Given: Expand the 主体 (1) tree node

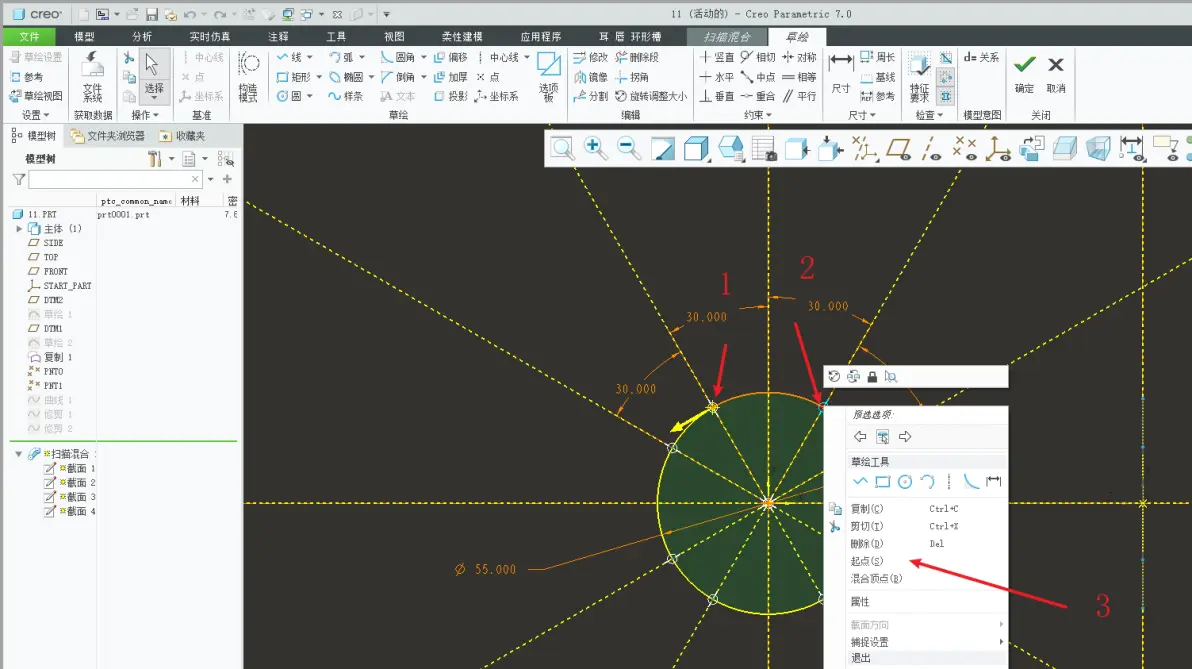Looking at the screenshot, I should [19, 229].
